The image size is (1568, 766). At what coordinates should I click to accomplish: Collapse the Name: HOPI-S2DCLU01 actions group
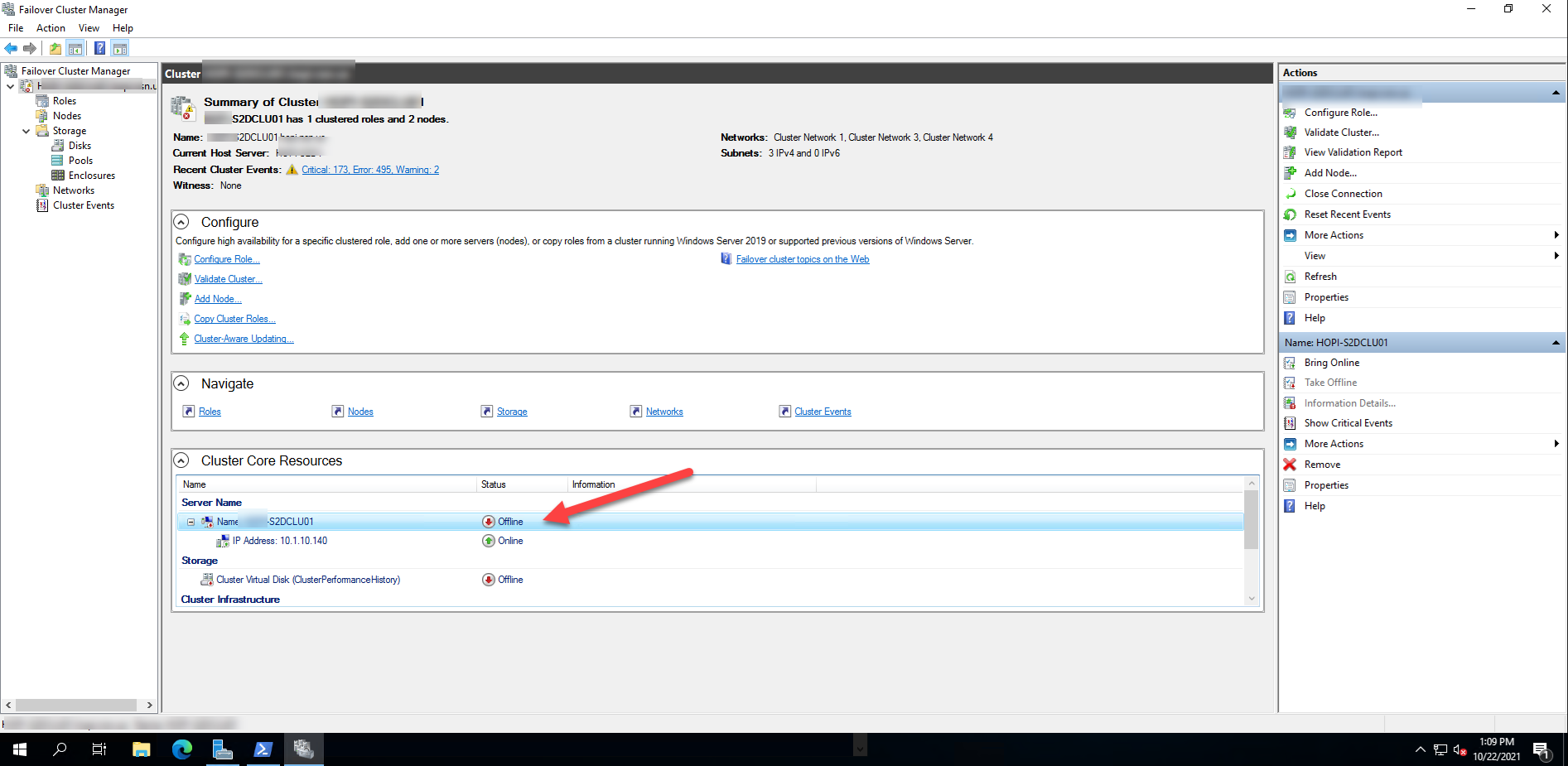tap(1556, 342)
